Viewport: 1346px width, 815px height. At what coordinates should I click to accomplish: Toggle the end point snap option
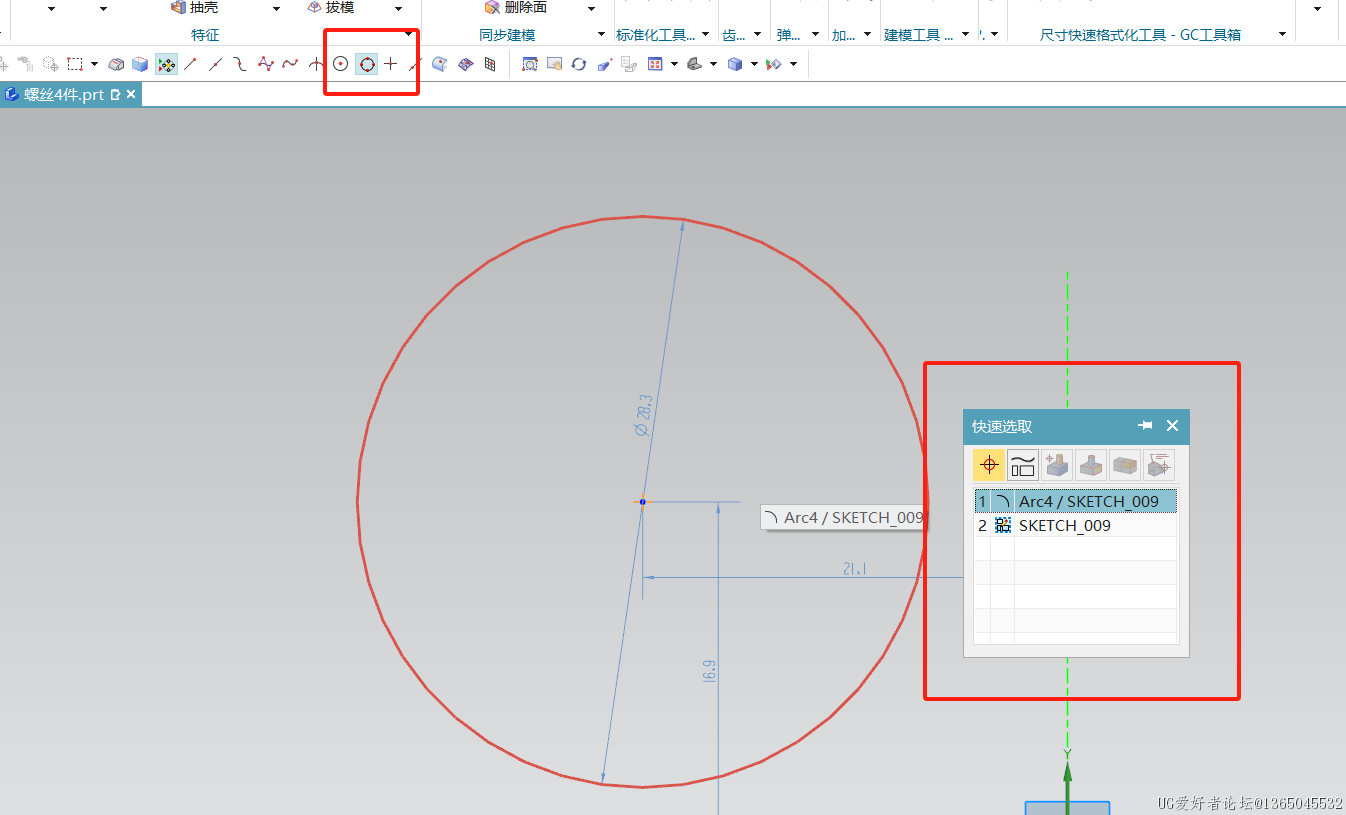click(190, 64)
